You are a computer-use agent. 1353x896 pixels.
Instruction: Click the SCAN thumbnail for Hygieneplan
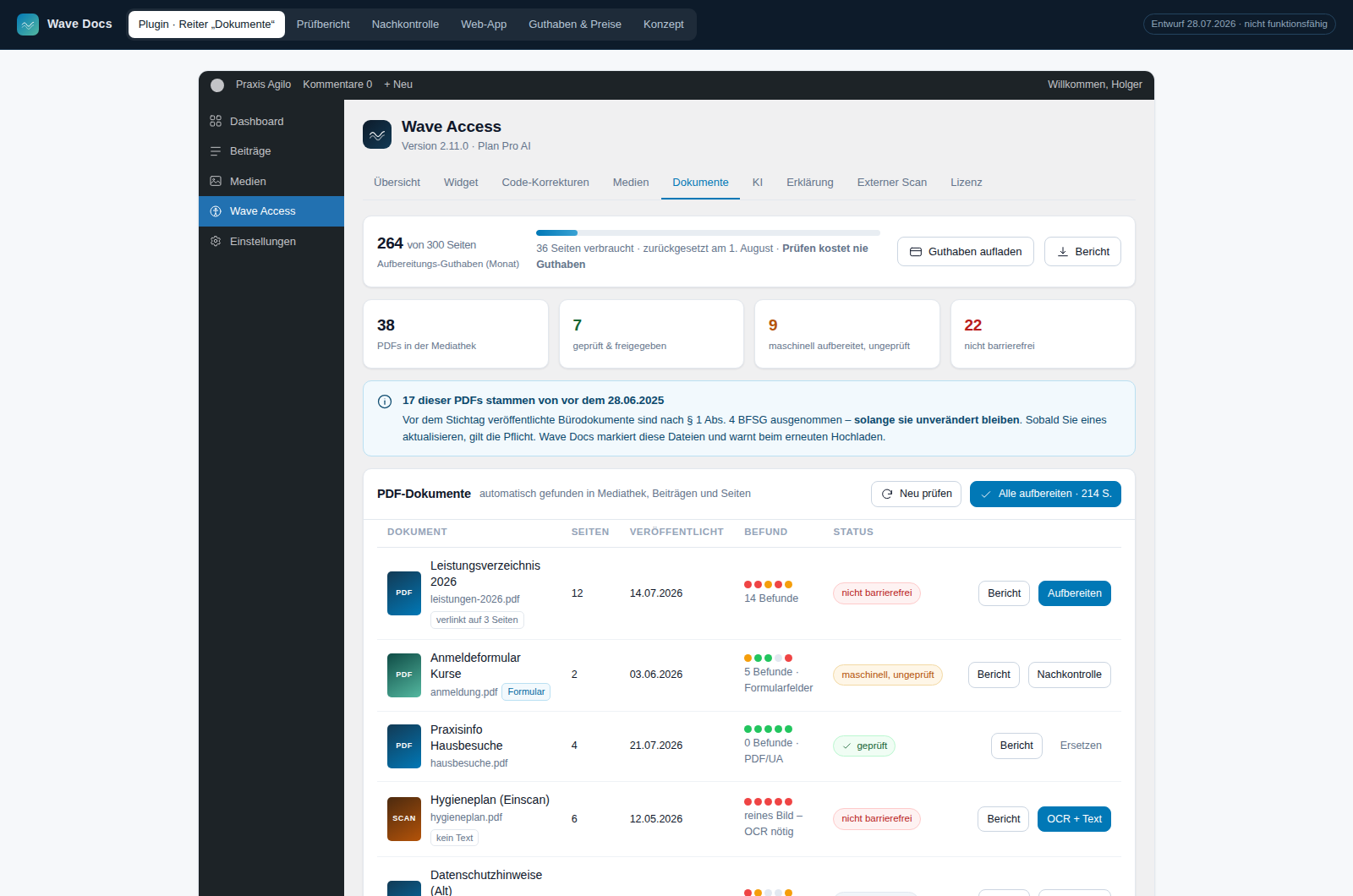pyautogui.click(x=404, y=819)
